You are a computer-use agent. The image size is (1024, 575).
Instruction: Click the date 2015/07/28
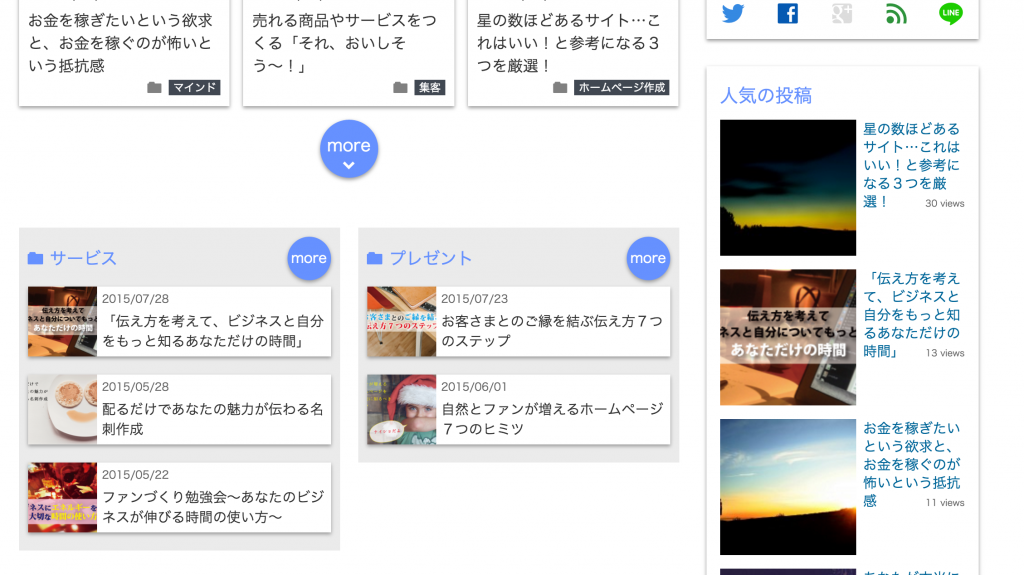(135, 299)
